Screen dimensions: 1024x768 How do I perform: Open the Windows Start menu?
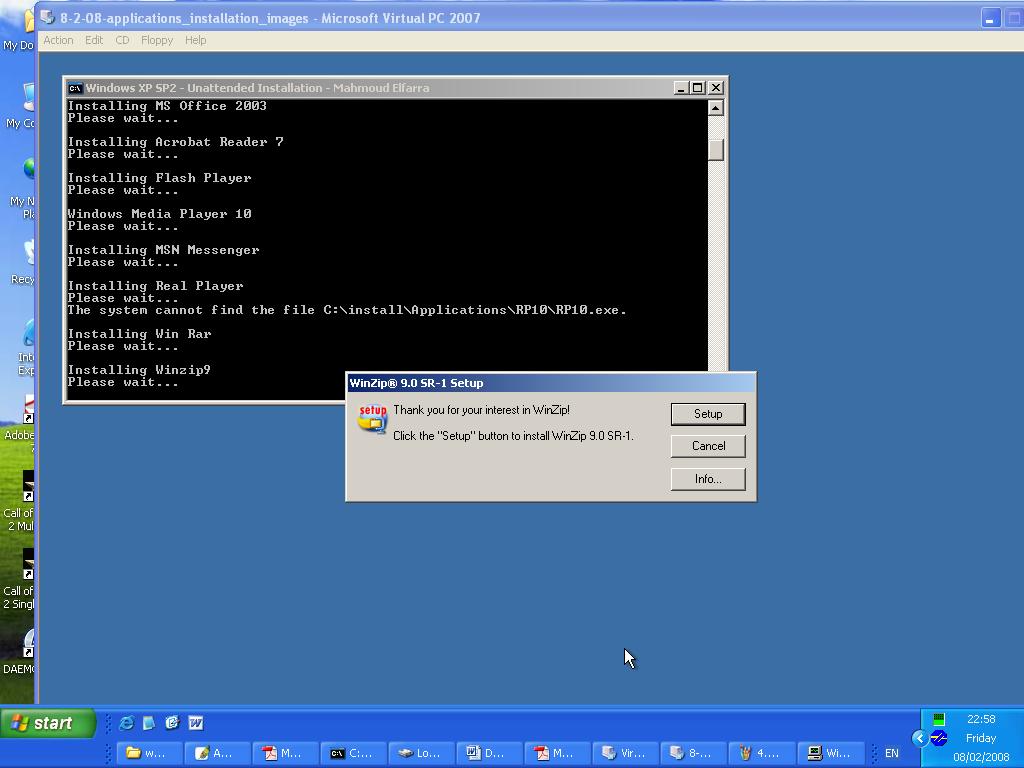click(48, 723)
